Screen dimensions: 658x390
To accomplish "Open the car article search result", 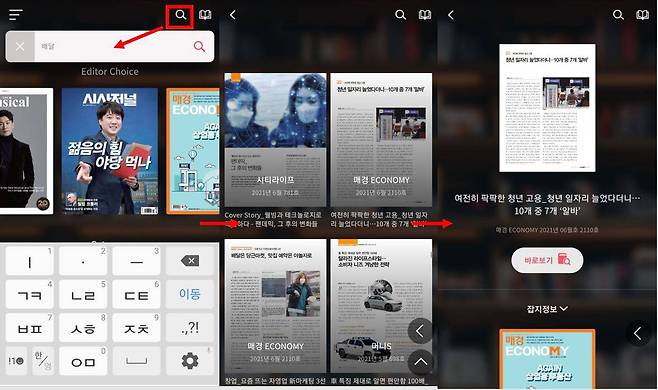I will coord(381,306).
